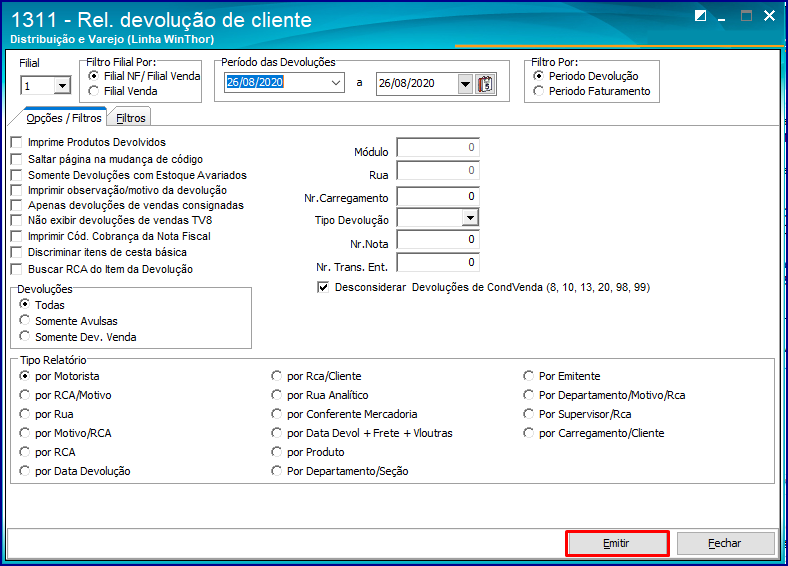Choose Periodo Devolução filter

tap(538, 76)
